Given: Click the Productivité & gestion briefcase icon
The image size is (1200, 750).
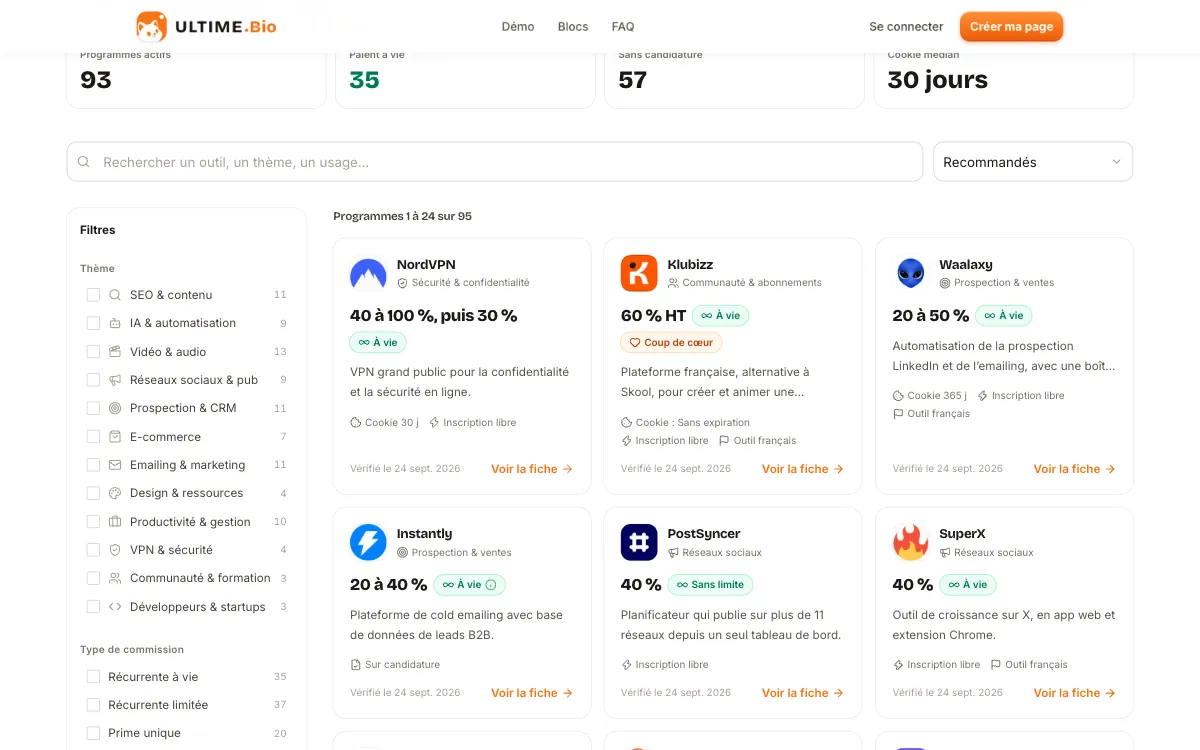Looking at the screenshot, I should (115, 522).
